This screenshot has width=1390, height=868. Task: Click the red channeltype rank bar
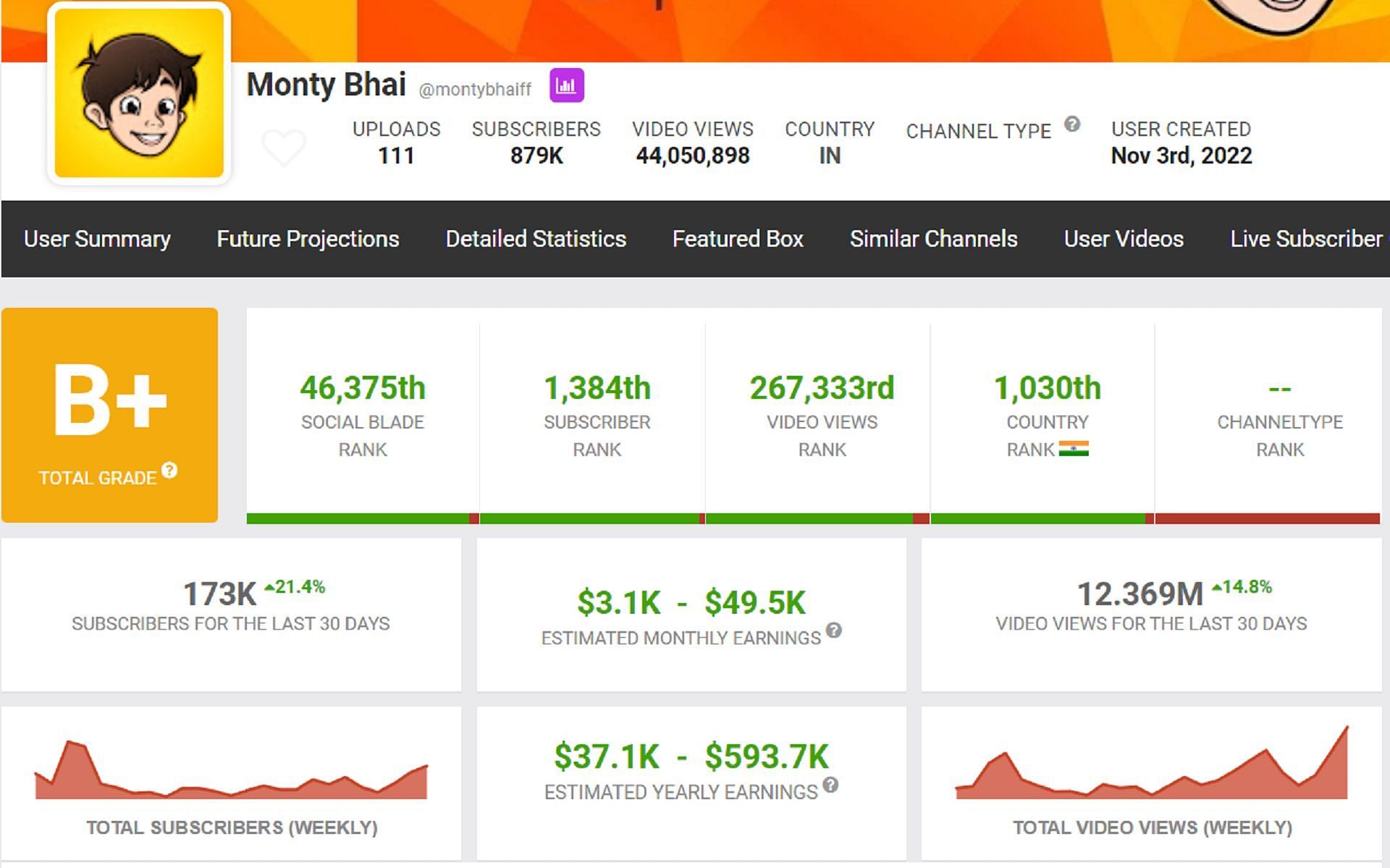pos(1268,518)
